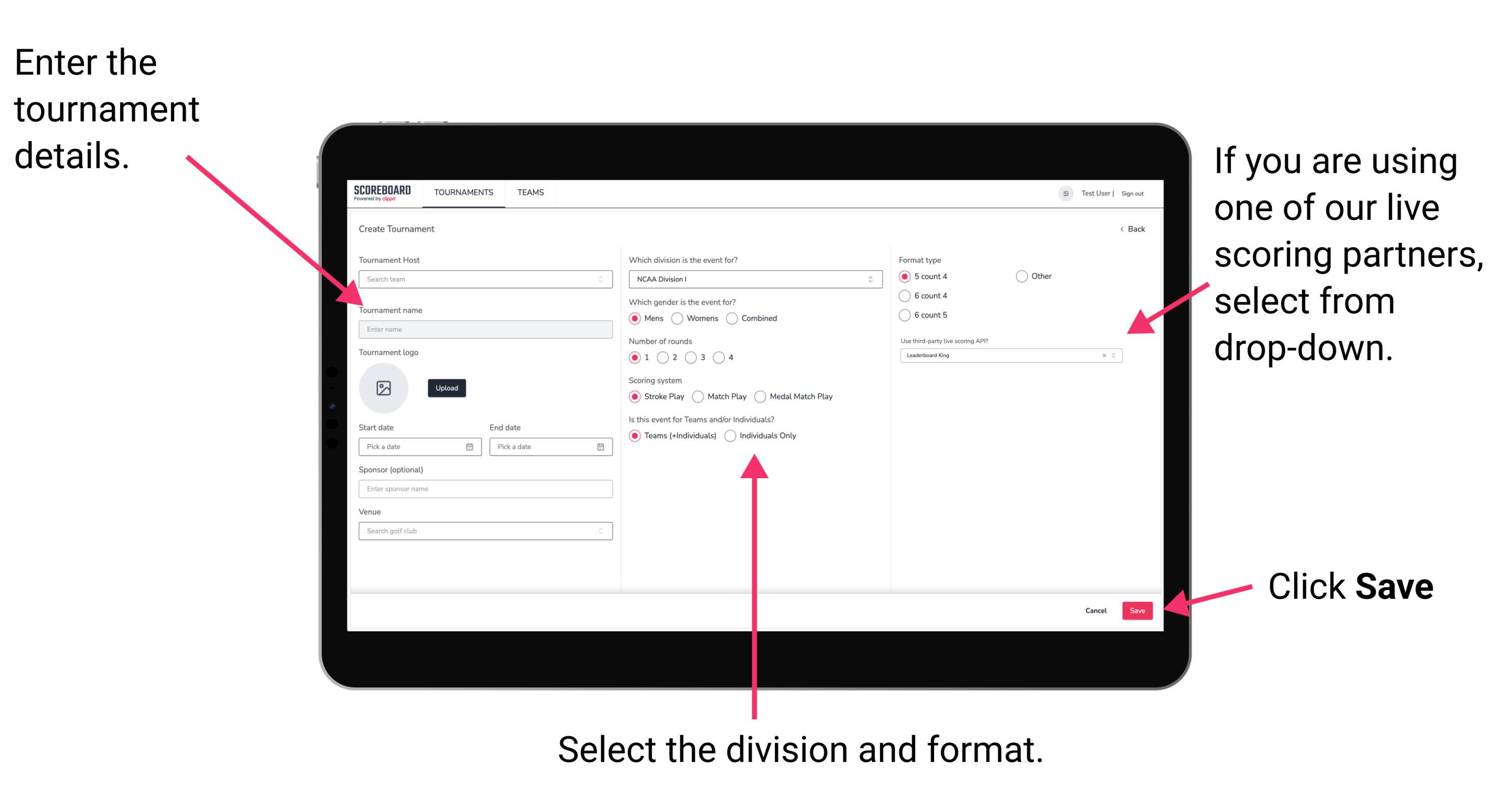This screenshot has width=1509, height=812.
Task: Click the Save tournament button
Action: pyautogui.click(x=1139, y=609)
